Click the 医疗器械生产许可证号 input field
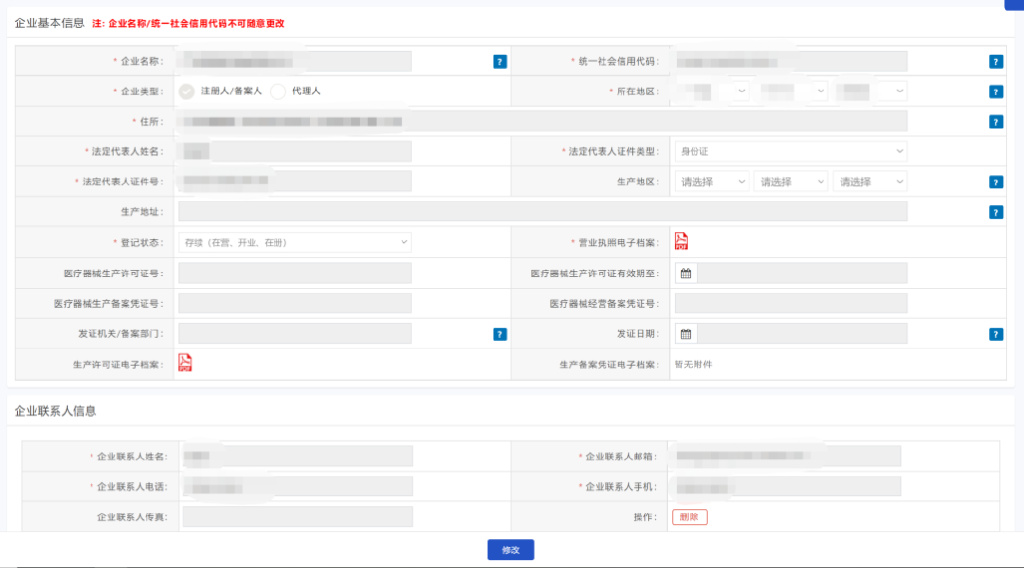 (294, 273)
